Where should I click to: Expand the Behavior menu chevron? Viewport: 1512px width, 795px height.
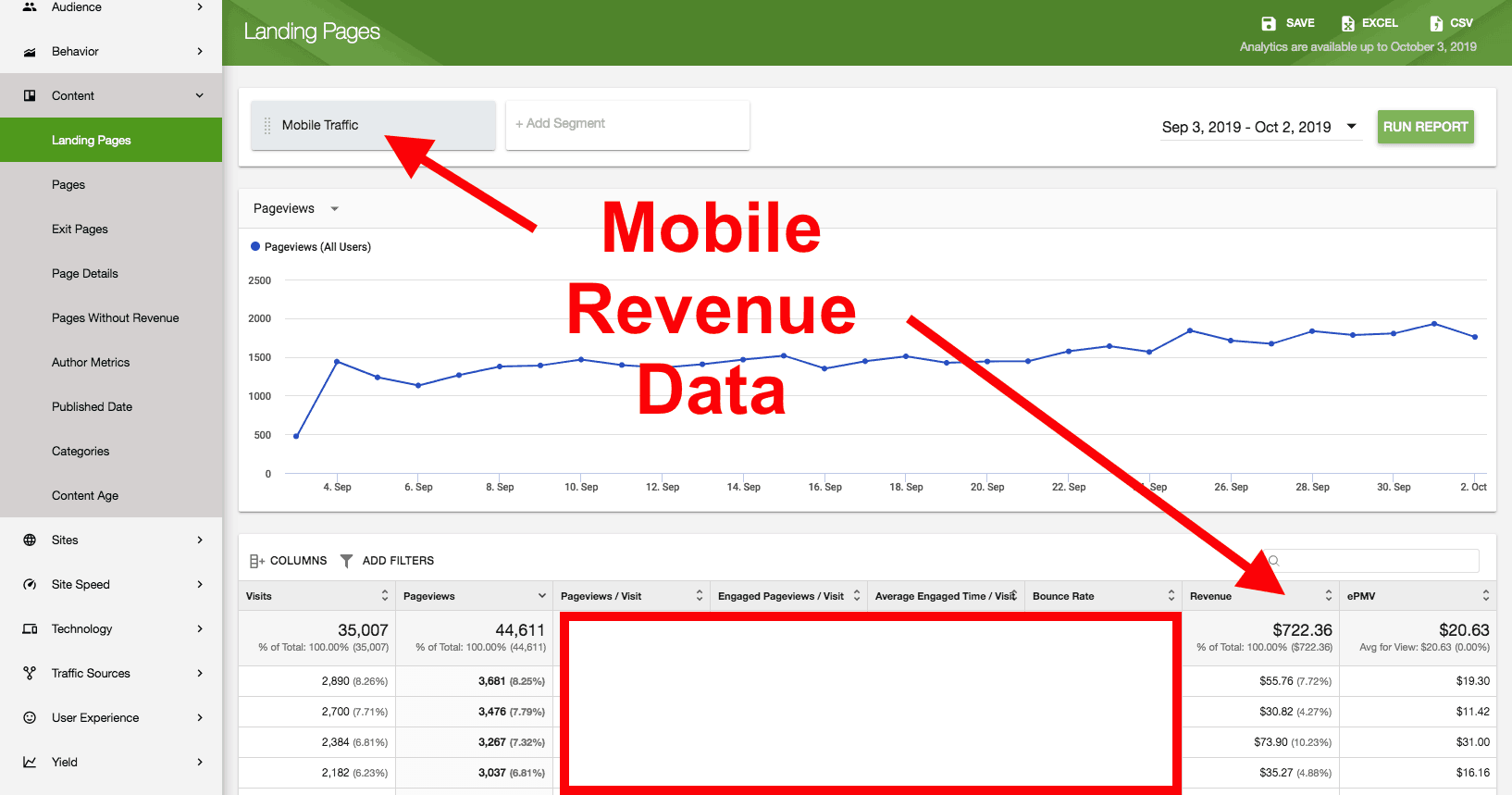pyautogui.click(x=200, y=52)
